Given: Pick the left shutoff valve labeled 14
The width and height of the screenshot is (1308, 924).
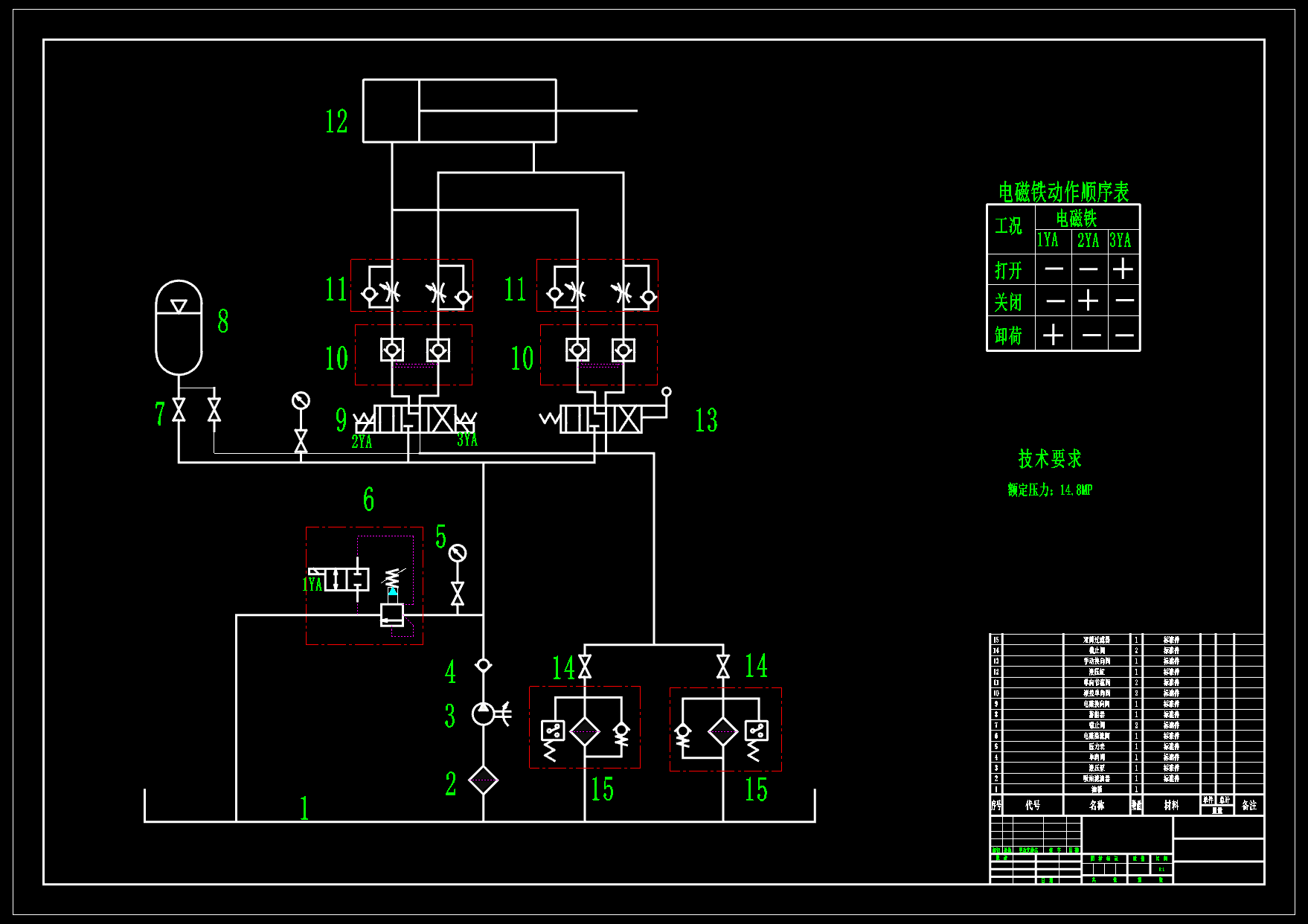Looking at the screenshot, I should 585,666.
